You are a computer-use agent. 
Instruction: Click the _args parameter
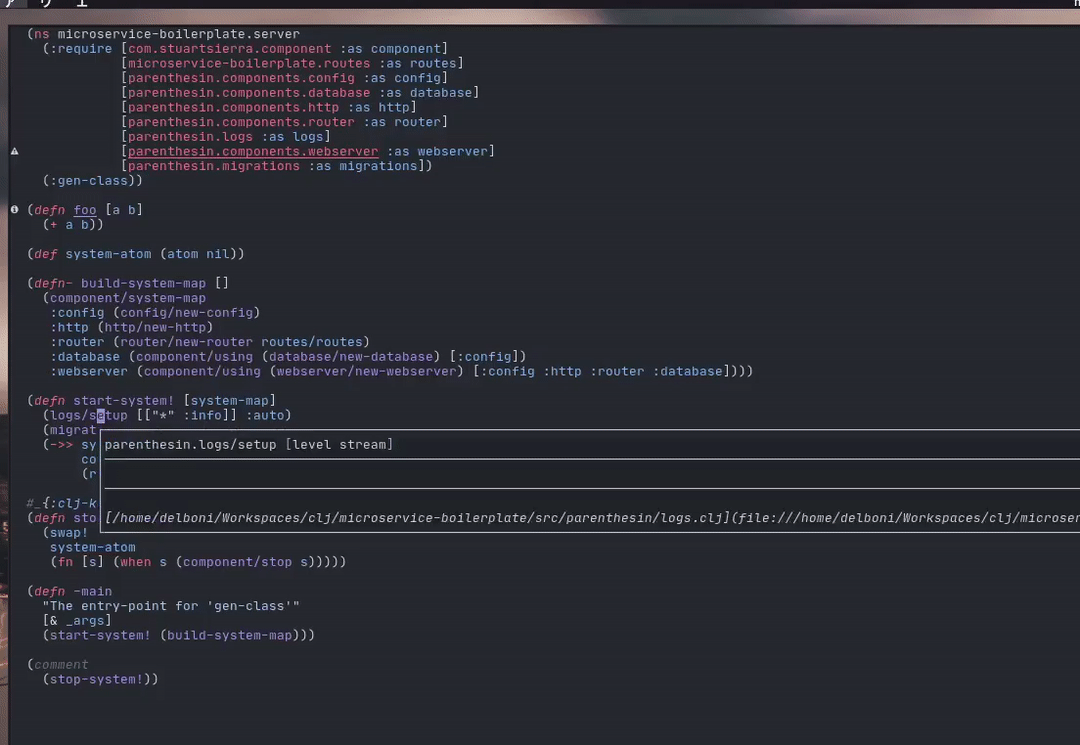pos(85,620)
